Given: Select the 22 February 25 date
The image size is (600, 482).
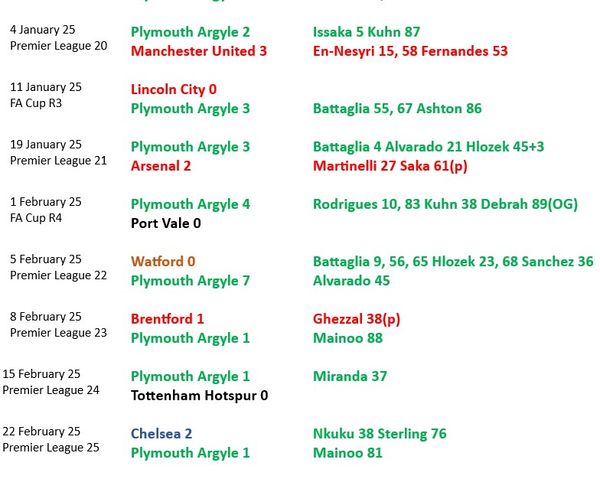Looking at the screenshot, I should pos(41,432).
